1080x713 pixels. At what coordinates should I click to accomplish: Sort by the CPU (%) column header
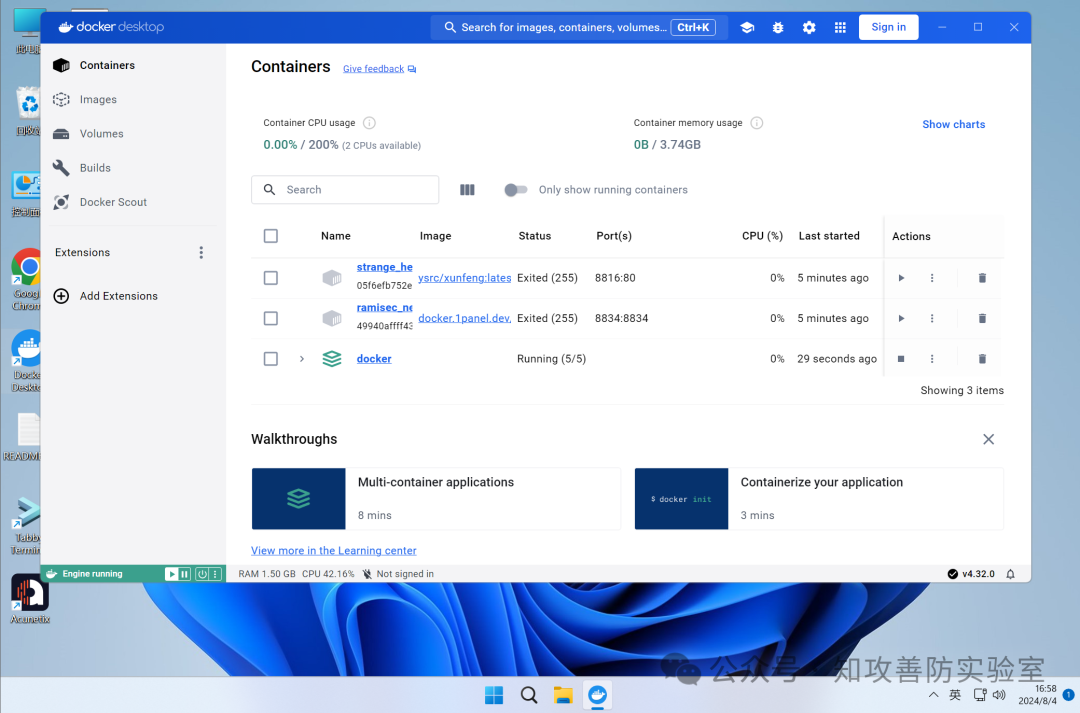[762, 236]
